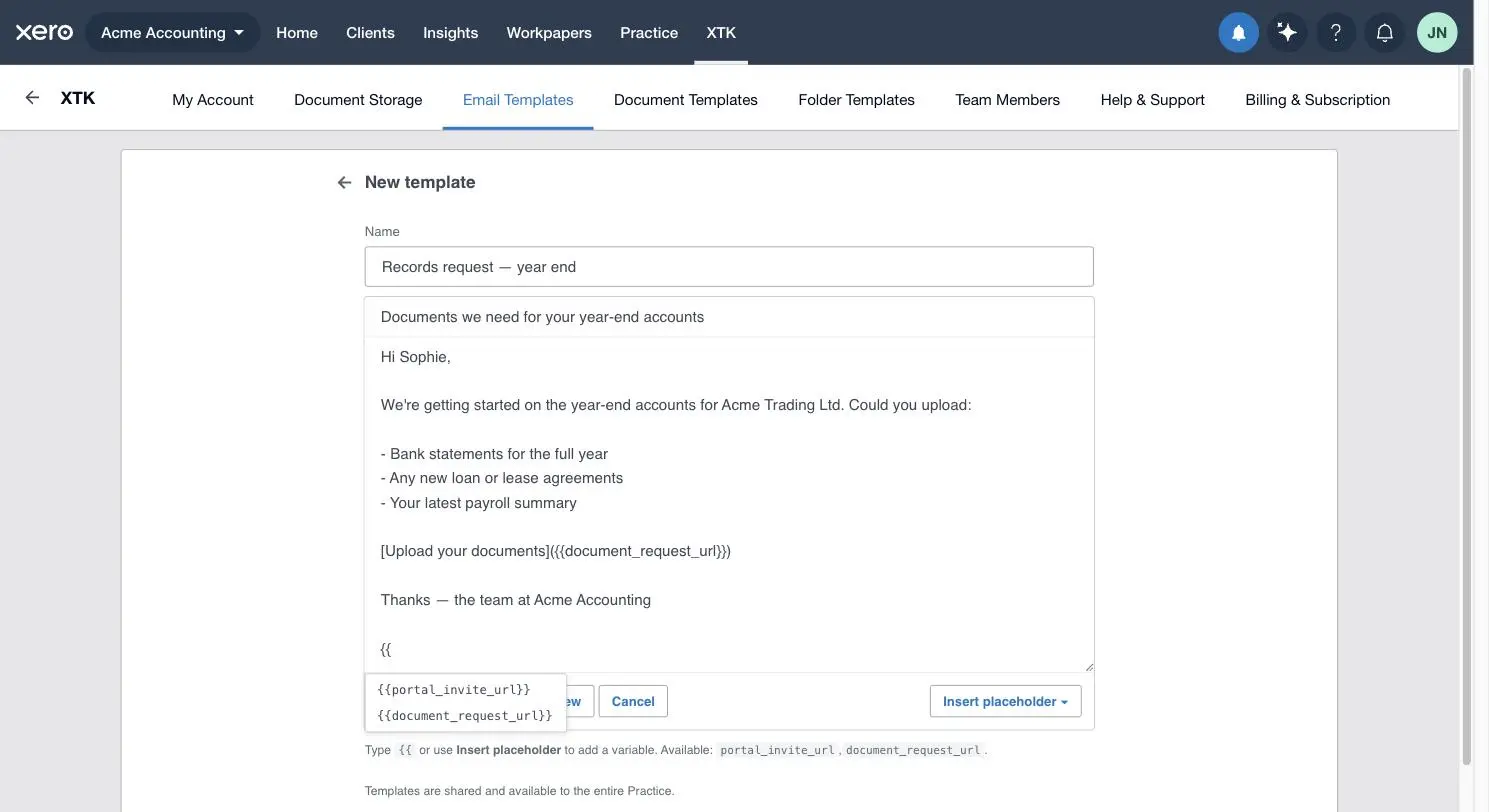Open the Clients menu
Image resolution: width=1489 pixels, height=812 pixels.
coord(370,33)
